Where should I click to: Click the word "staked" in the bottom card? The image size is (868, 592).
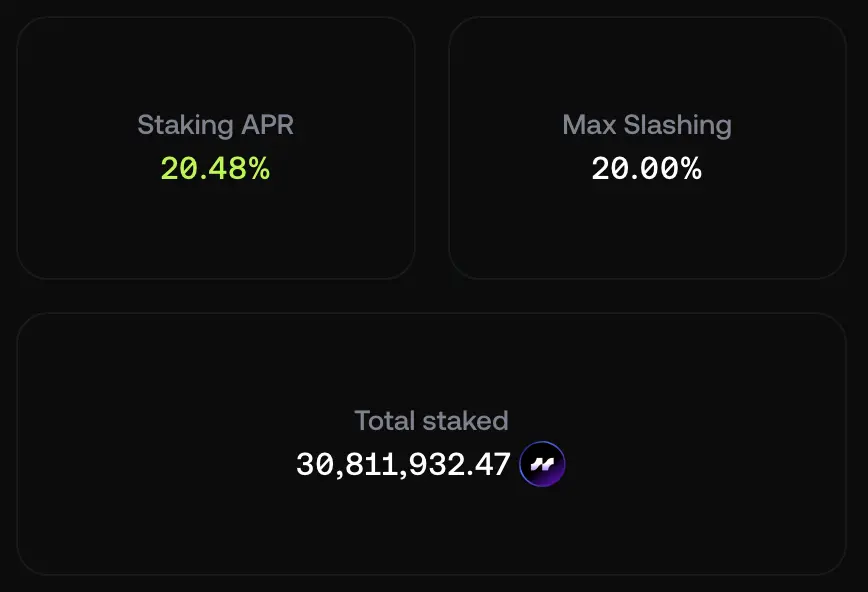point(464,420)
